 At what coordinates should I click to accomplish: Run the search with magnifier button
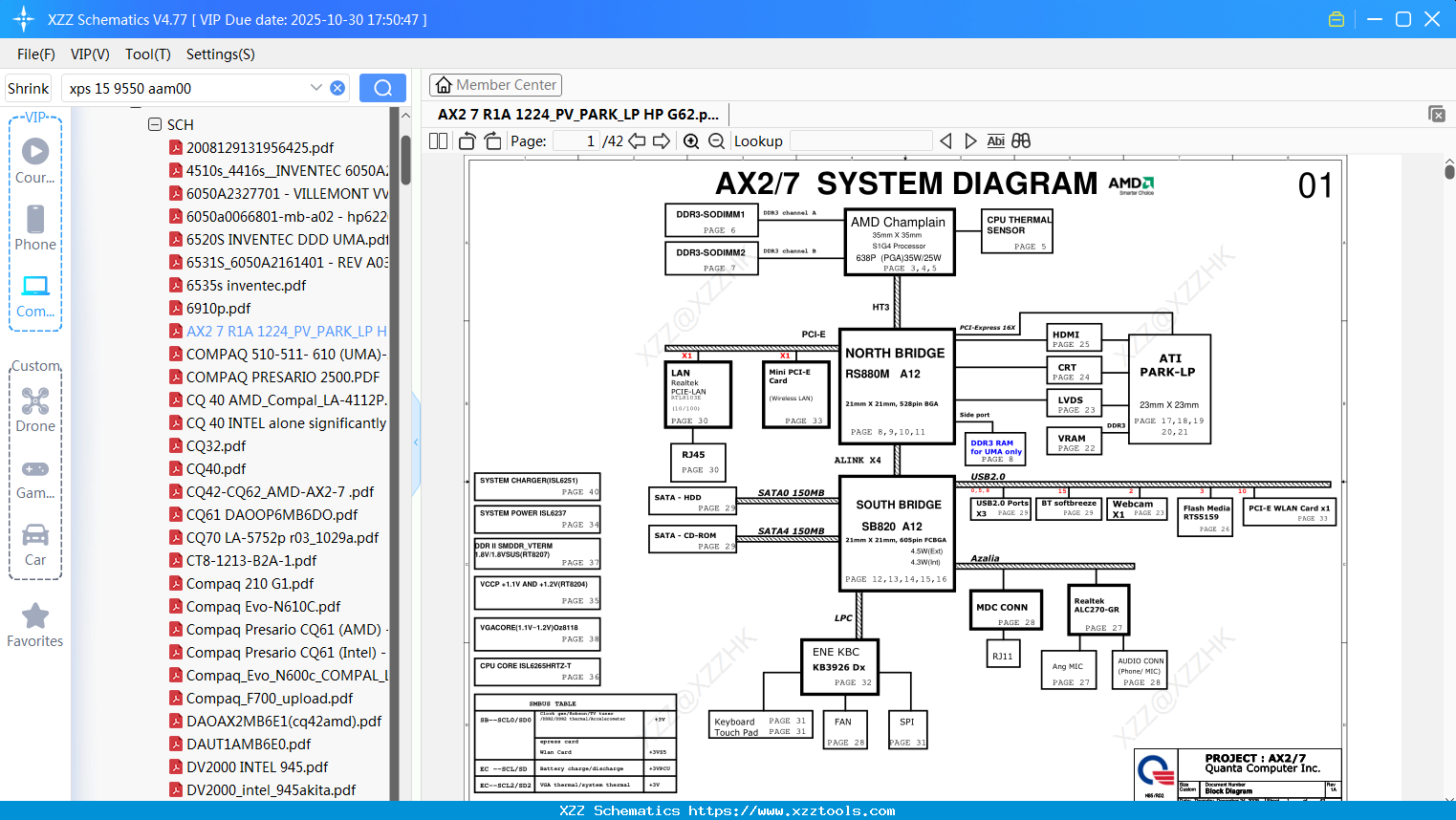click(x=382, y=88)
